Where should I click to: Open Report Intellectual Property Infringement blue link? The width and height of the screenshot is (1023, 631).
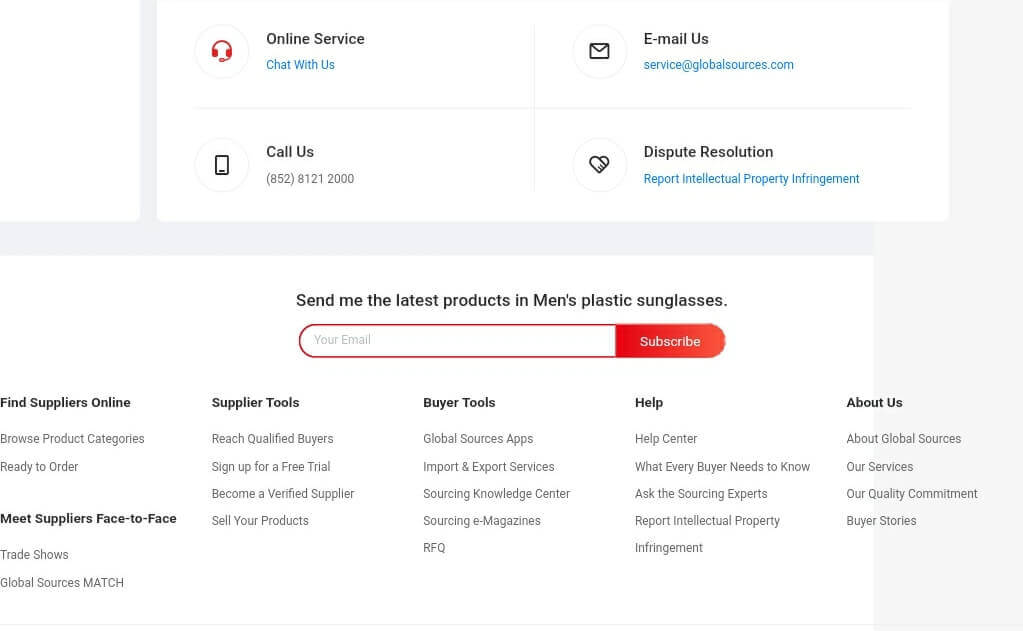[751, 179]
